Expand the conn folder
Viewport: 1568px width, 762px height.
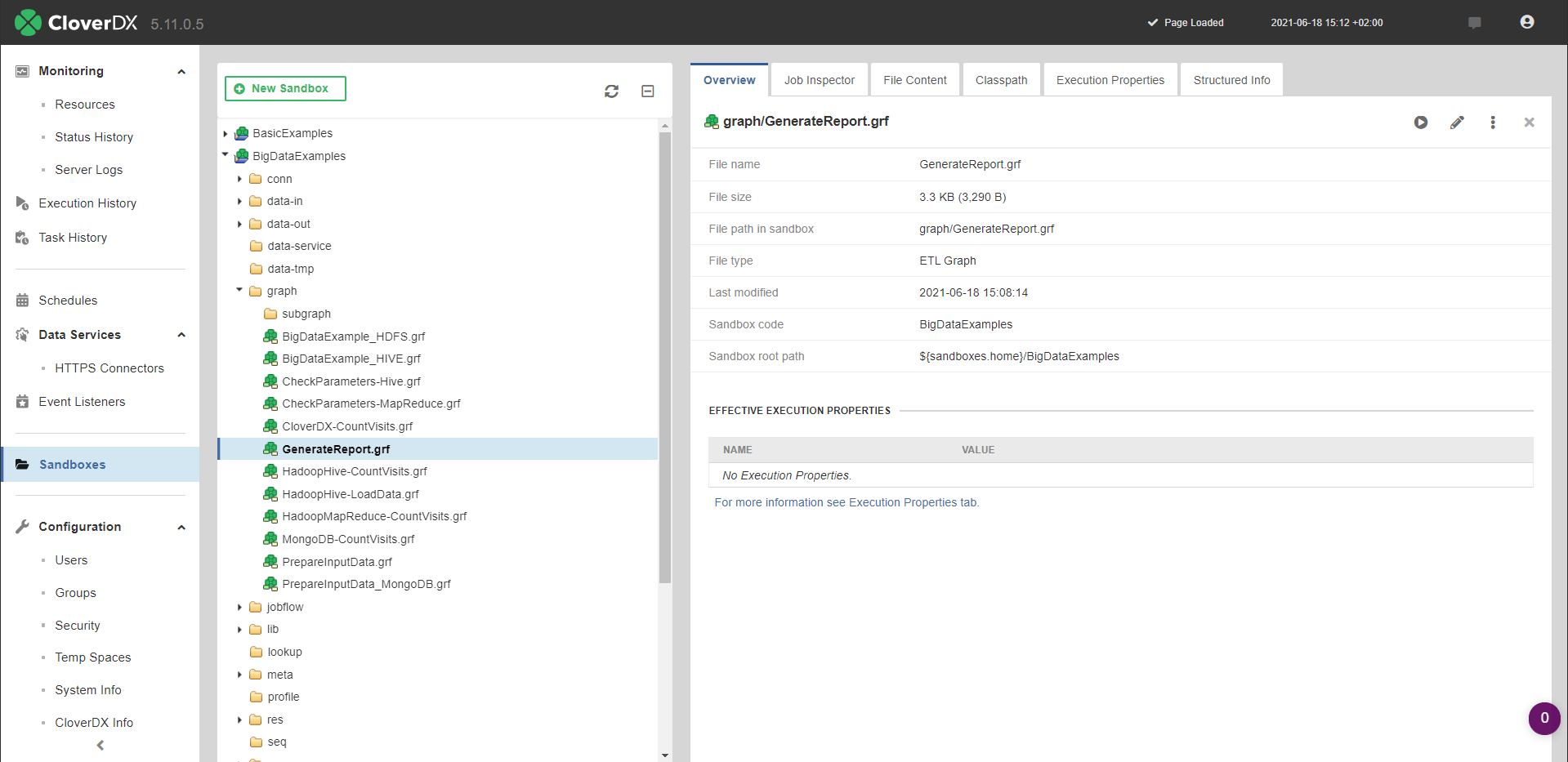click(x=239, y=179)
